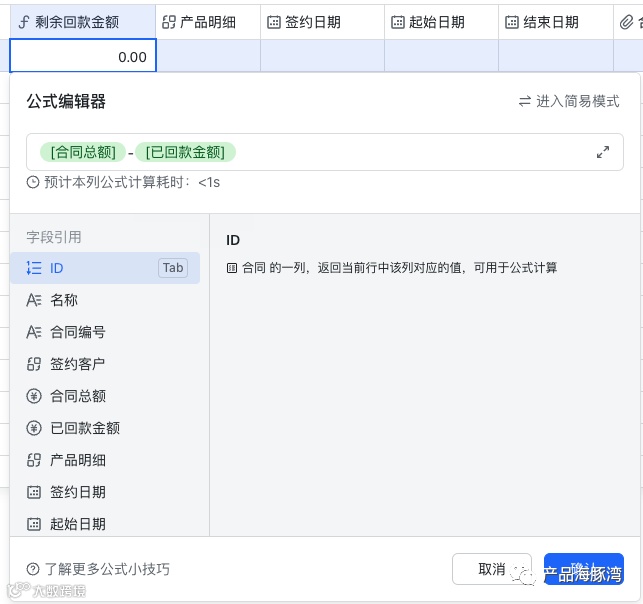Click the 起始日期 column header
This screenshot has height=604, width=643.
(441, 22)
